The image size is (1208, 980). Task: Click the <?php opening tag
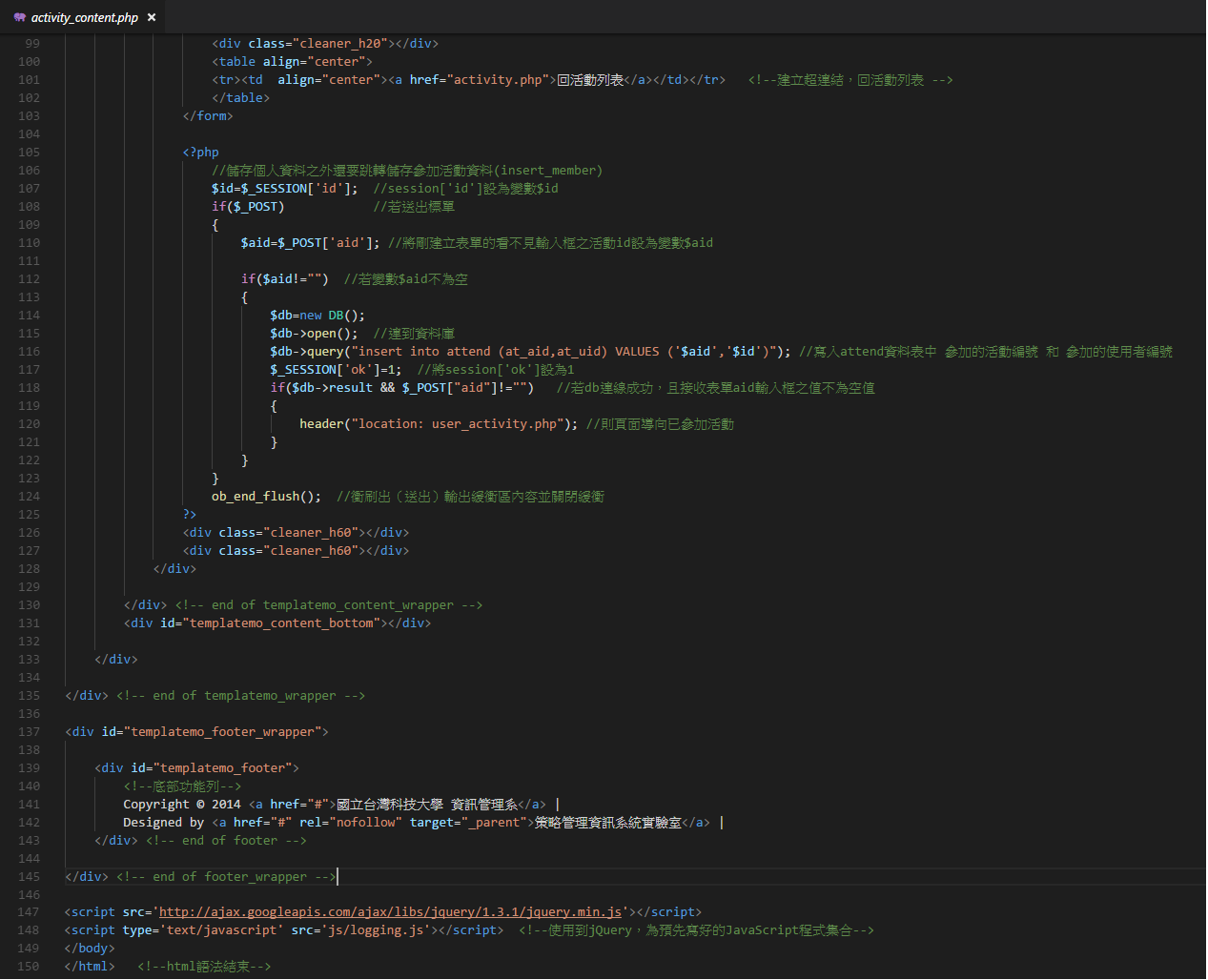(201, 153)
